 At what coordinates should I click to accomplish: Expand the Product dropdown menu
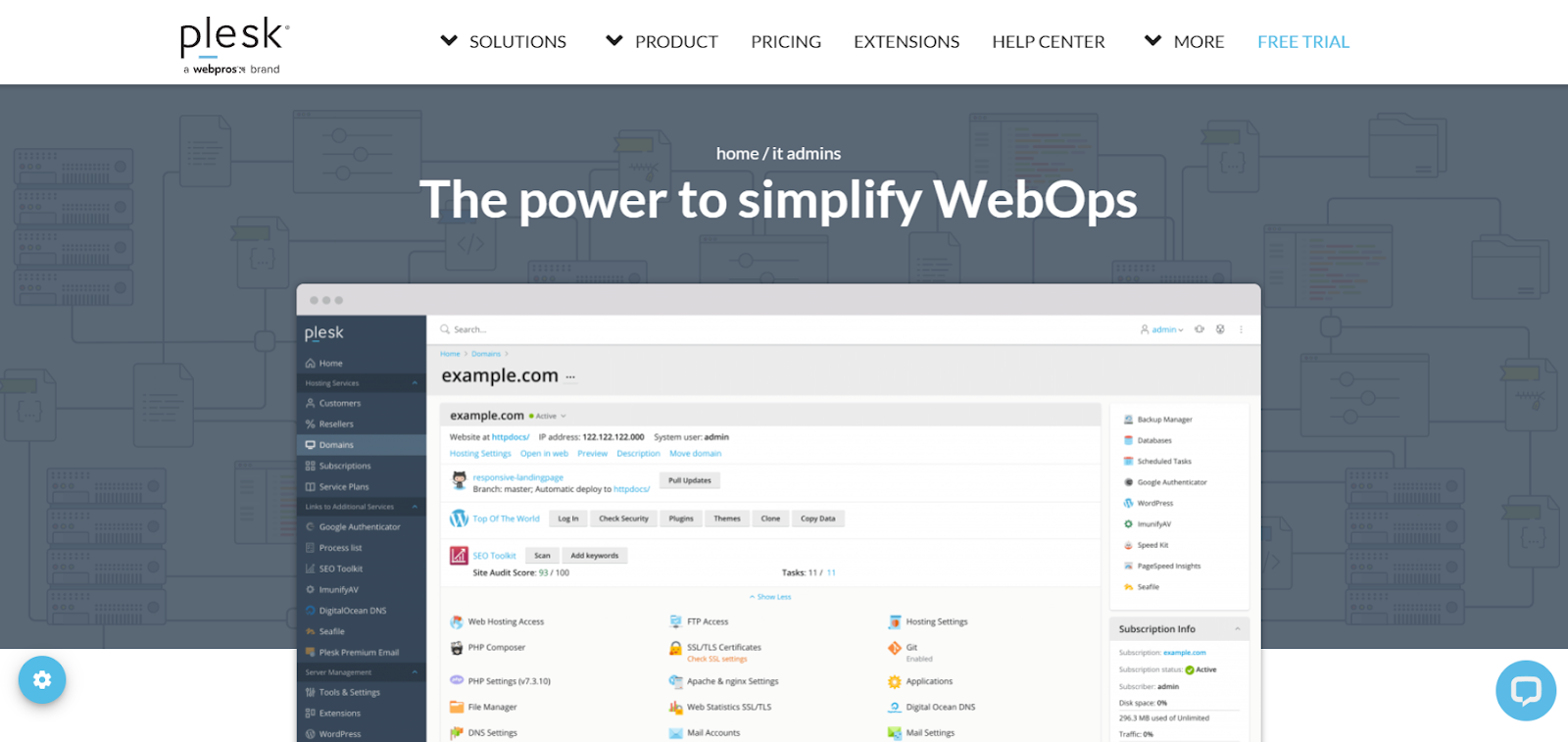point(662,42)
